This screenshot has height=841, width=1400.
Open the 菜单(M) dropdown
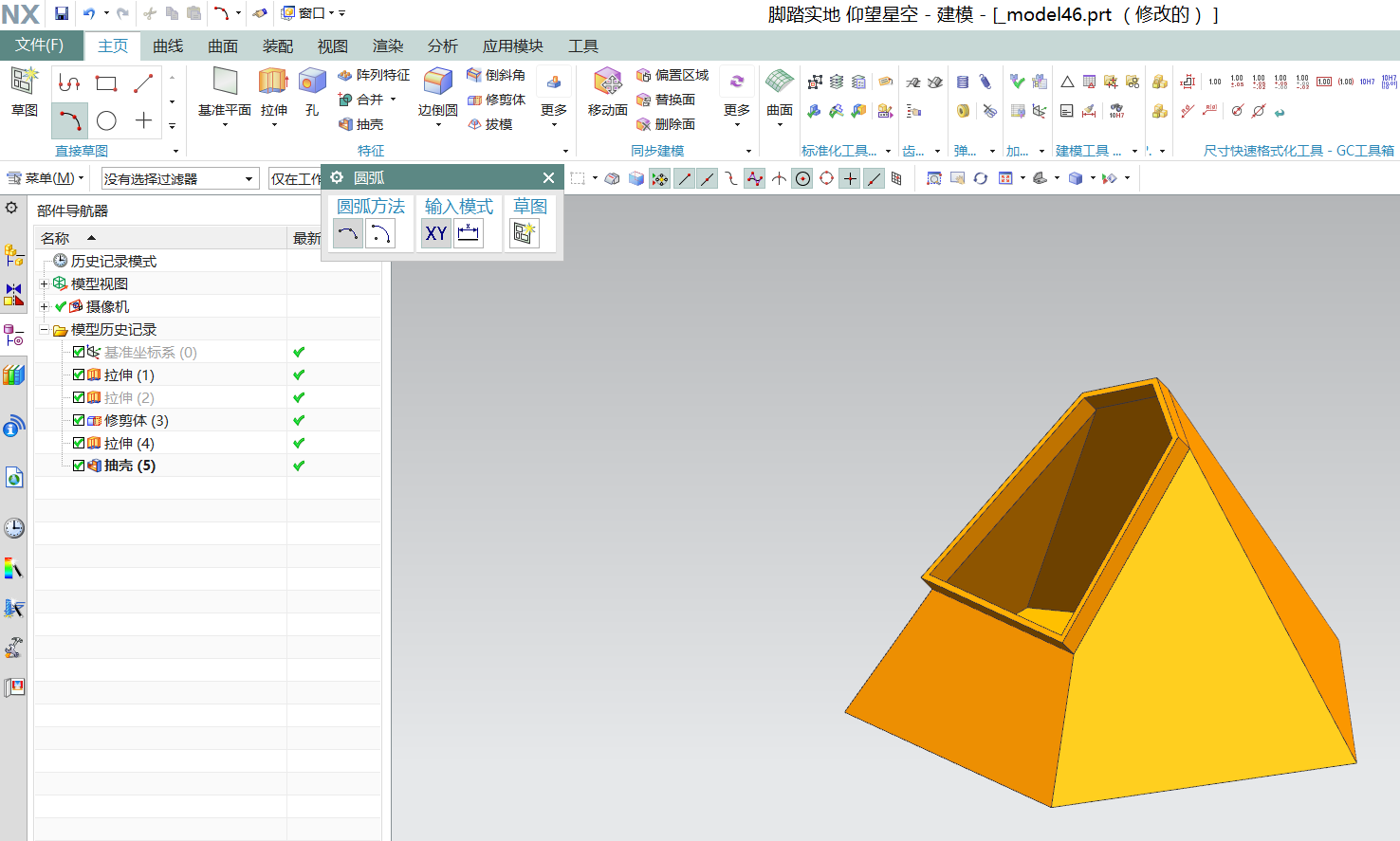point(46,178)
